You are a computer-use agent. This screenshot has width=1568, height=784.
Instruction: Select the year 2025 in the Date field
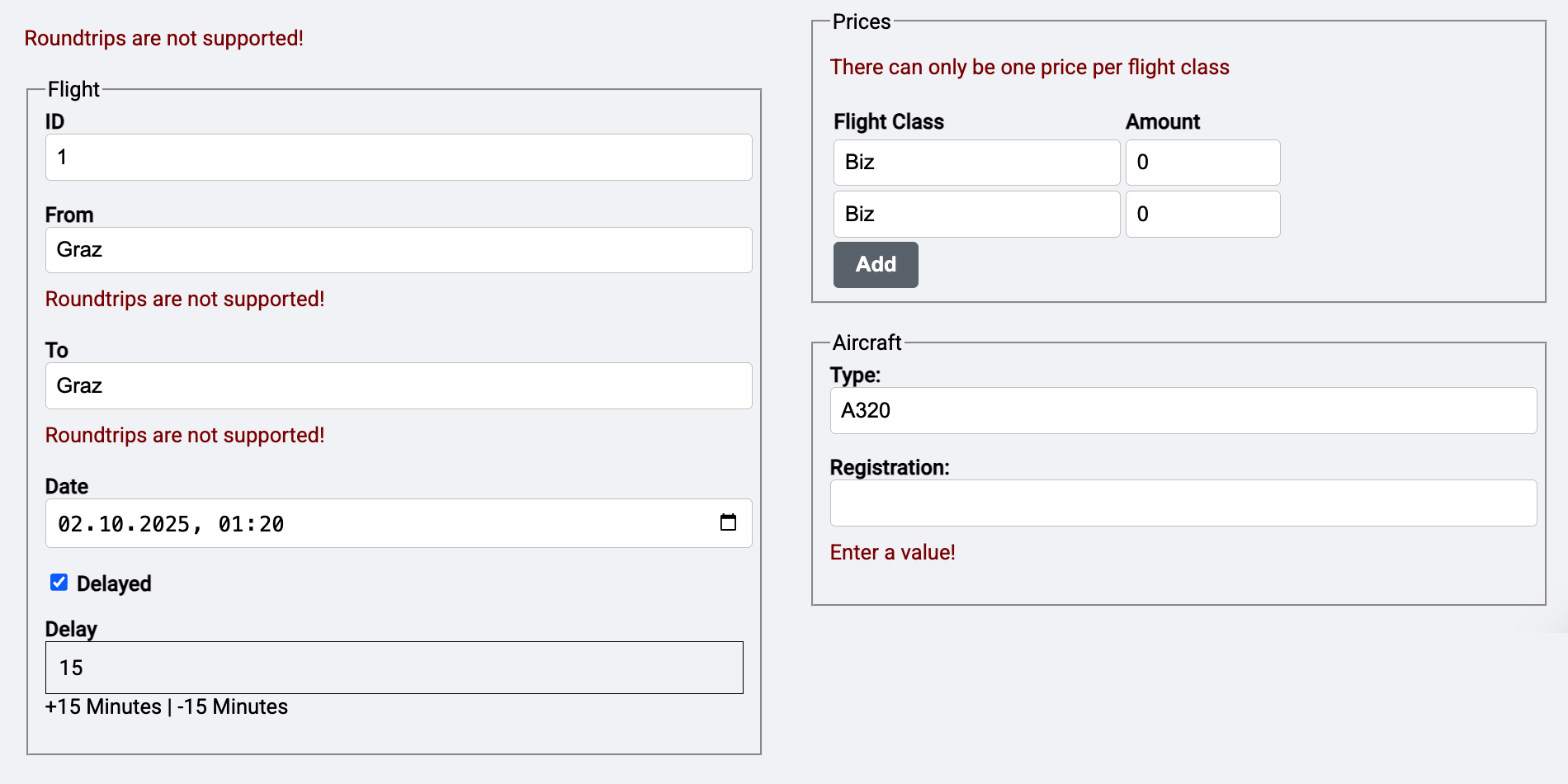164,524
